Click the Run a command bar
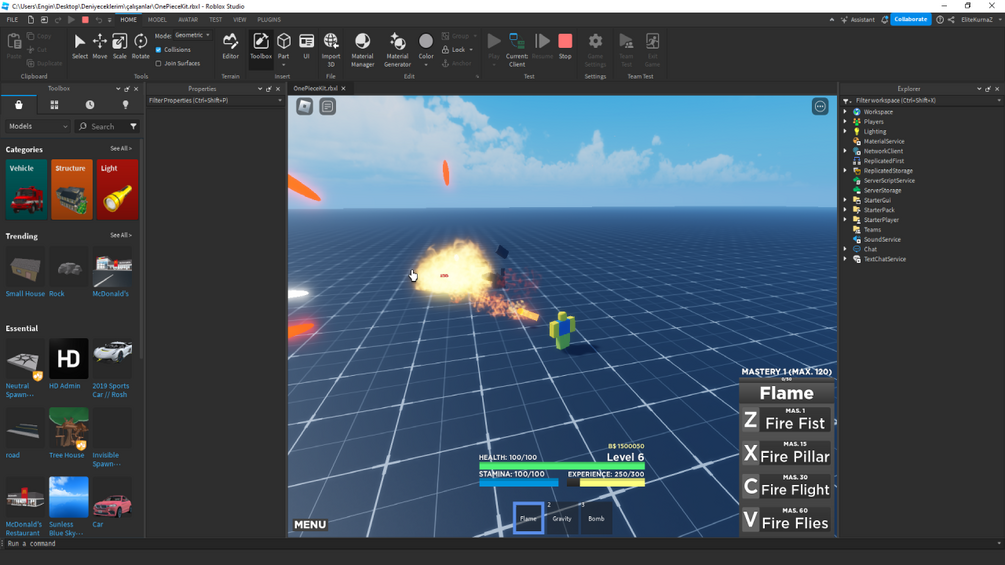 [x=500, y=543]
